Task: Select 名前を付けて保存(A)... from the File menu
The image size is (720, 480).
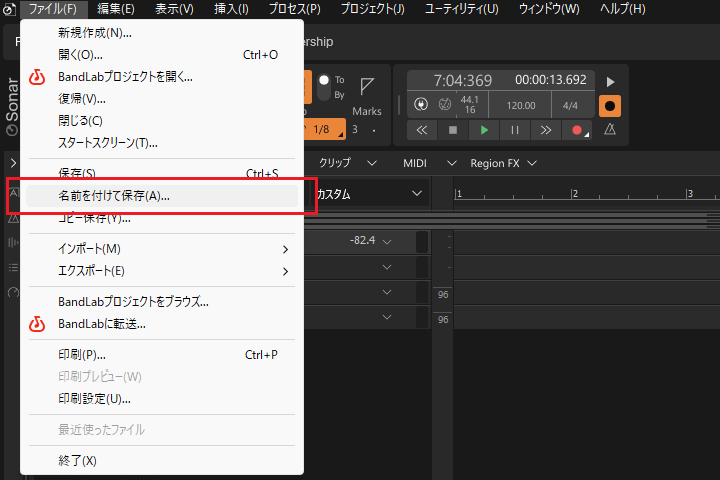Action: (x=114, y=196)
